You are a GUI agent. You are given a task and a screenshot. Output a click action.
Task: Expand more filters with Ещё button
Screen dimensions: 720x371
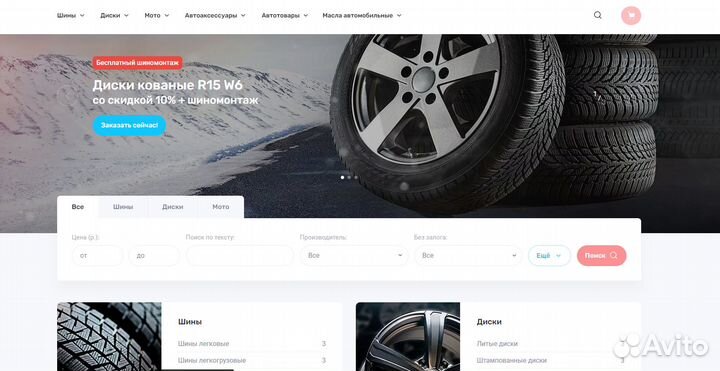(x=549, y=255)
